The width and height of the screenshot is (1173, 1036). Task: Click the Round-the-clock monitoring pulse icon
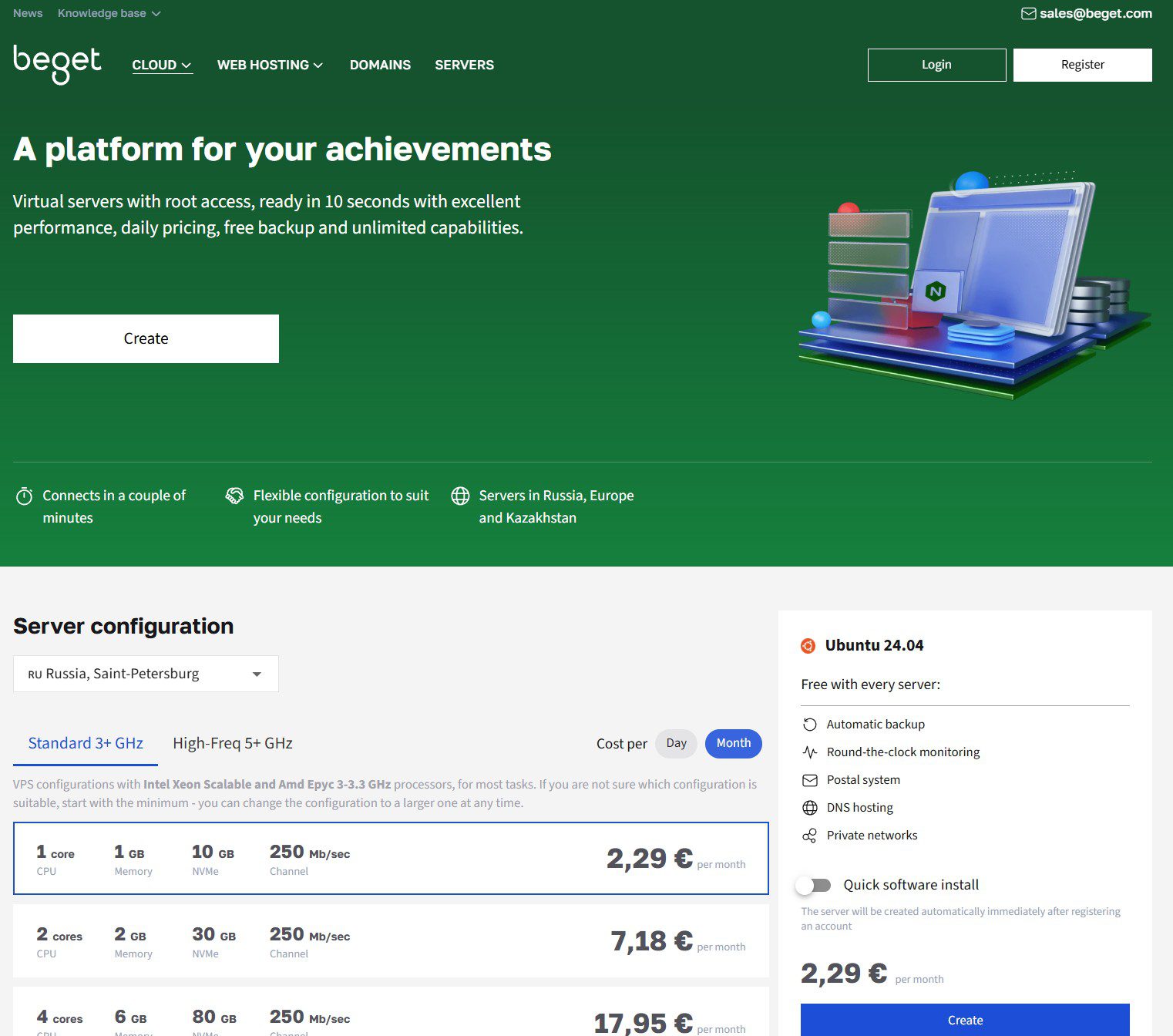809,752
